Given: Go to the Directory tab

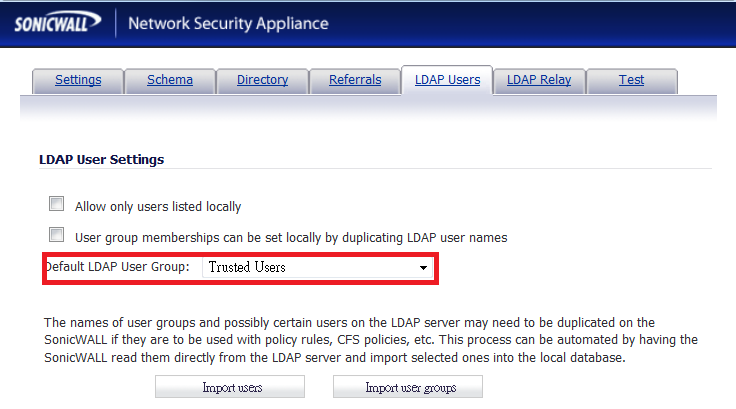Looking at the screenshot, I should click(262, 80).
